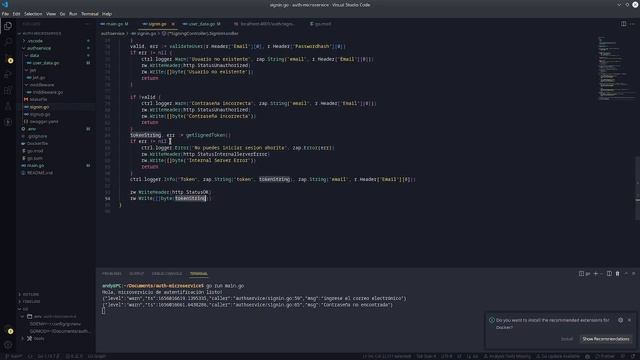640x360 pixels.
Task: Expand the Timeline section
Action: click(x=31, y=302)
